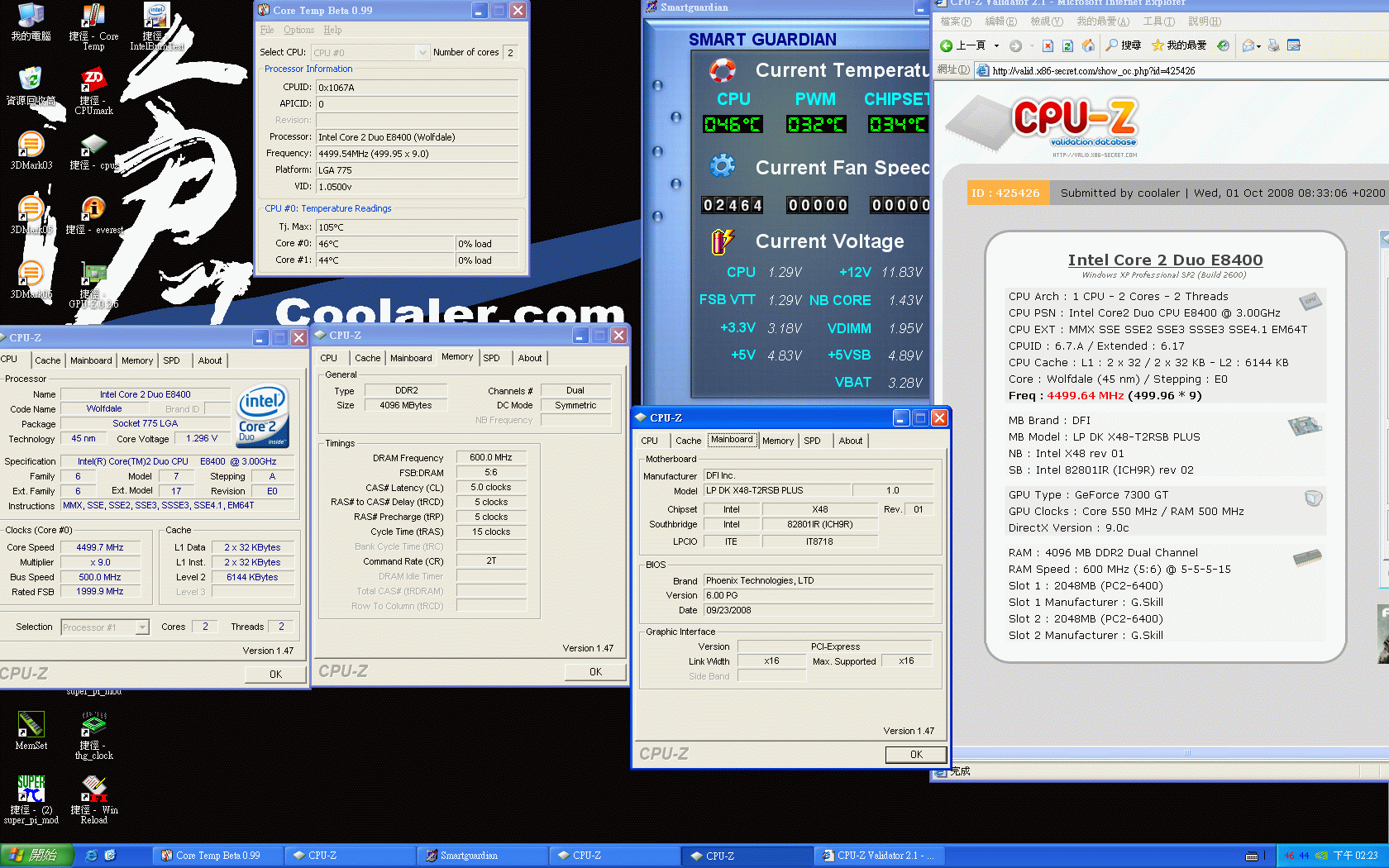Switch to About tab in middle CPU-Z window

530,358
